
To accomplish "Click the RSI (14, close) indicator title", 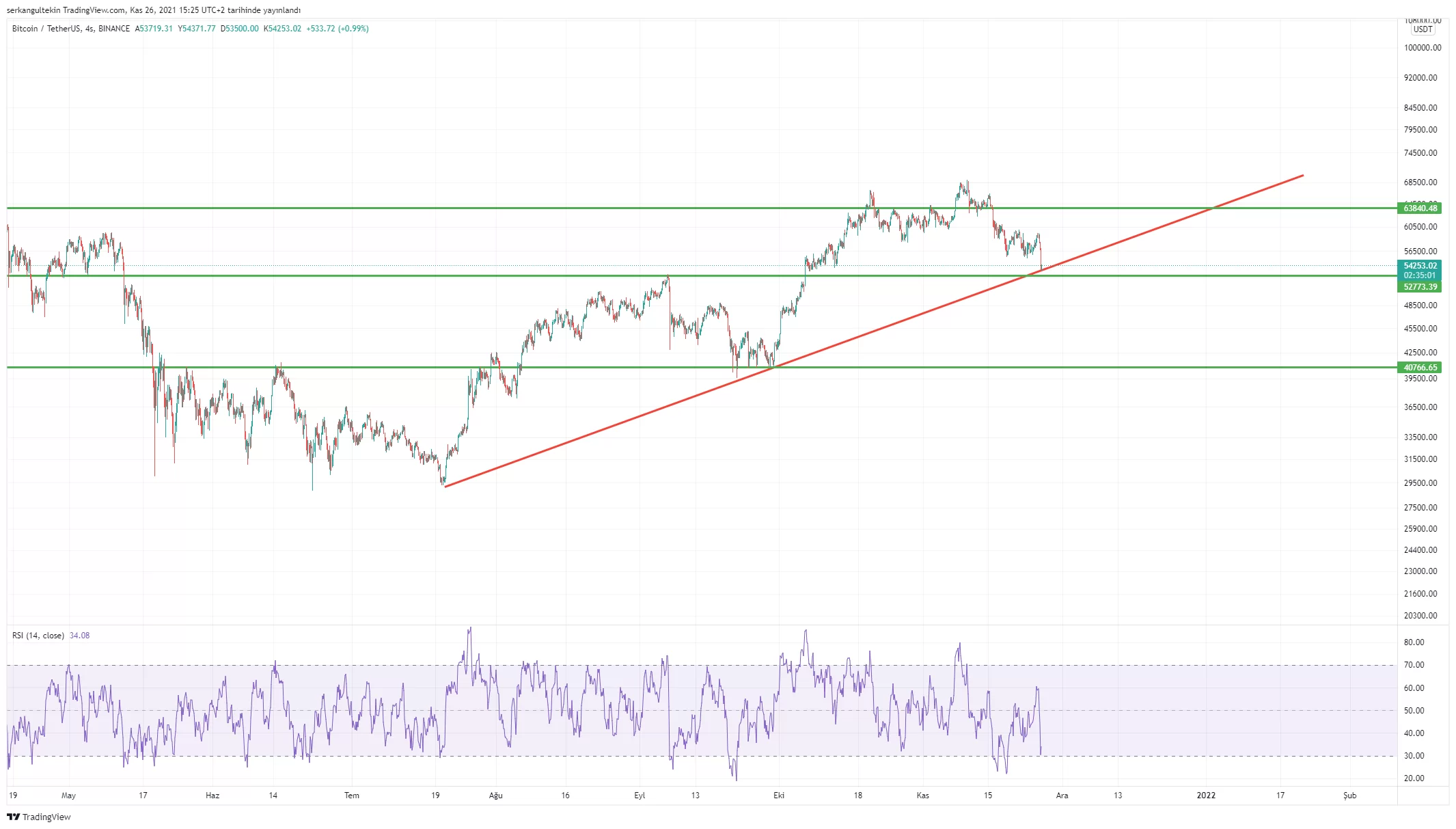I will pos(38,636).
